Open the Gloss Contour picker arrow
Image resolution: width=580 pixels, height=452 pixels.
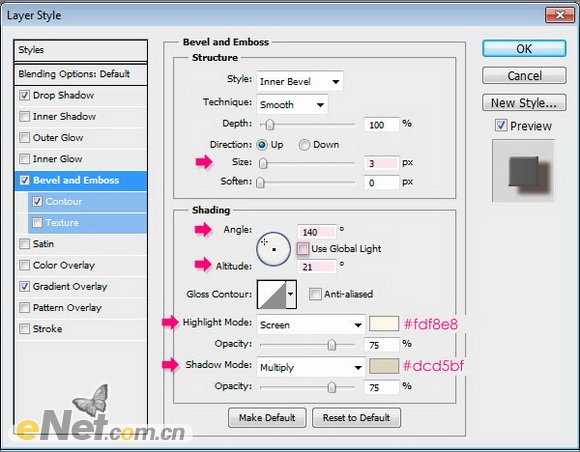click(x=291, y=294)
